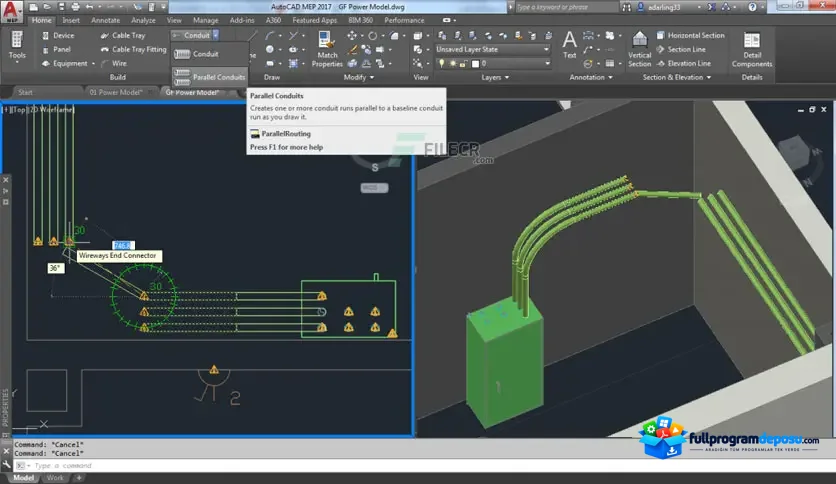Click the Print icon in quick access toolbar
Screen dimensions: 836x484
75,7
